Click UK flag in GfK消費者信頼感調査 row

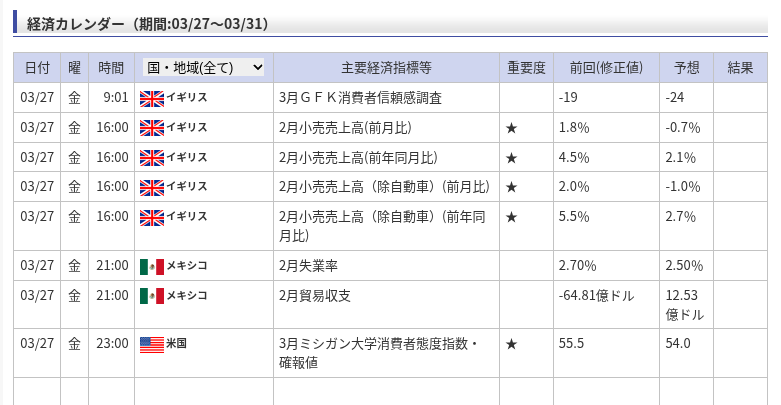pos(151,98)
